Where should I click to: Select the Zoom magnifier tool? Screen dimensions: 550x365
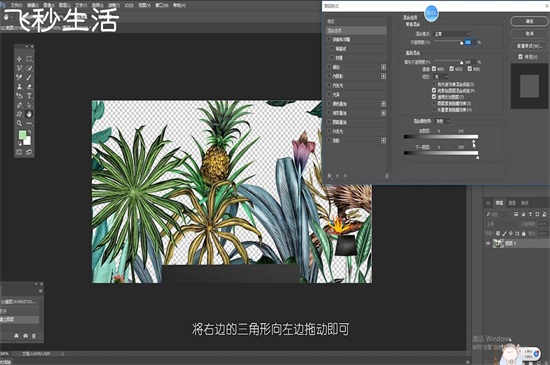pos(19,123)
